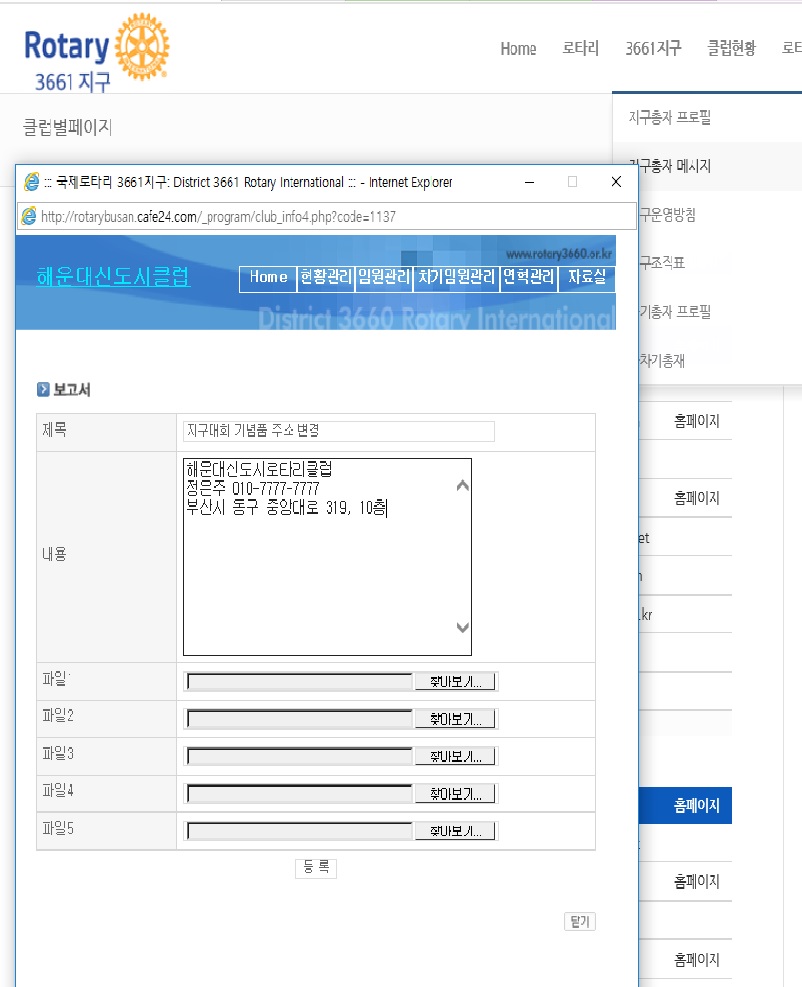Browse for a file in the 파일2 row
Image resolution: width=802 pixels, height=987 pixels.
coord(455,719)
